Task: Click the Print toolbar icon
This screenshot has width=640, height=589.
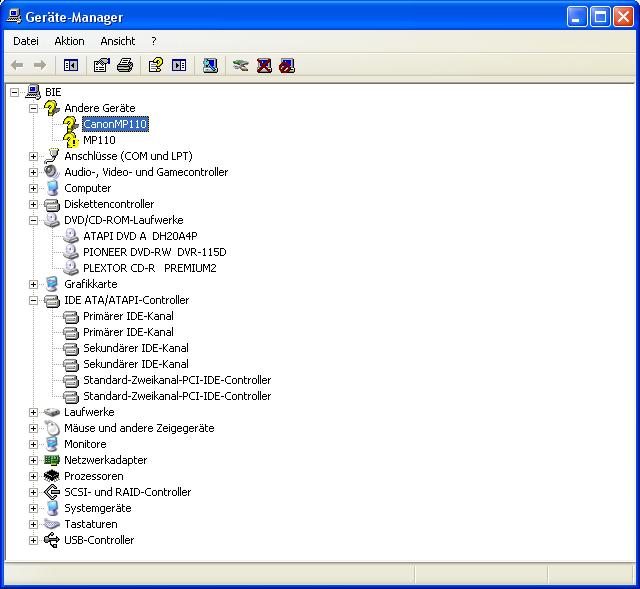Action: 125,66
